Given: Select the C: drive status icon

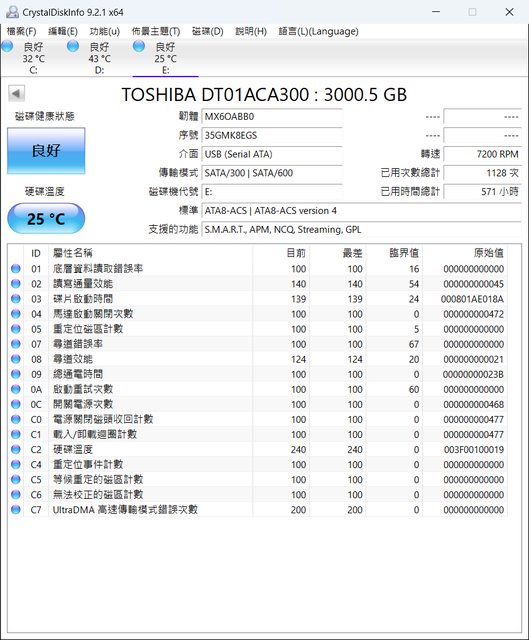Looking at the screenshot, I should (x=7, y=46).
